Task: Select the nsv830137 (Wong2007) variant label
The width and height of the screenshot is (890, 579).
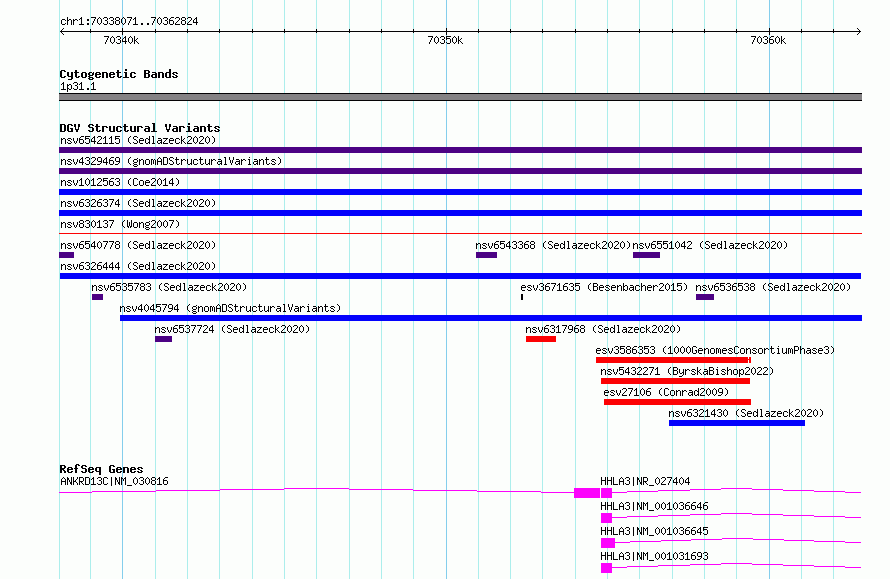Action: 120,224
